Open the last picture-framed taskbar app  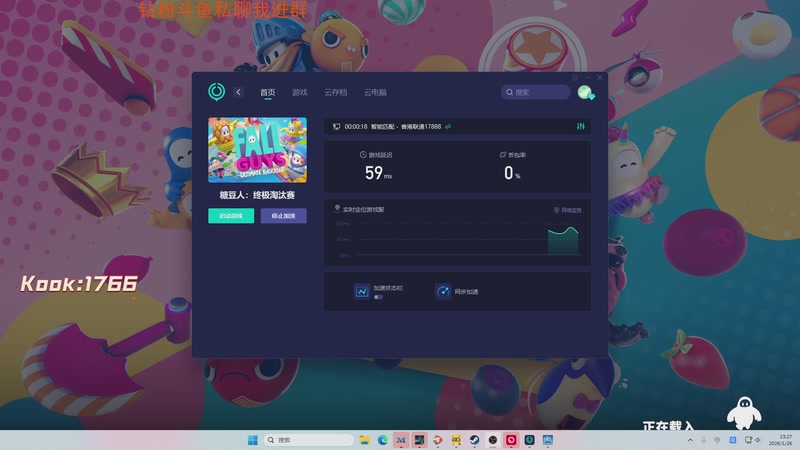coord(548,440)
